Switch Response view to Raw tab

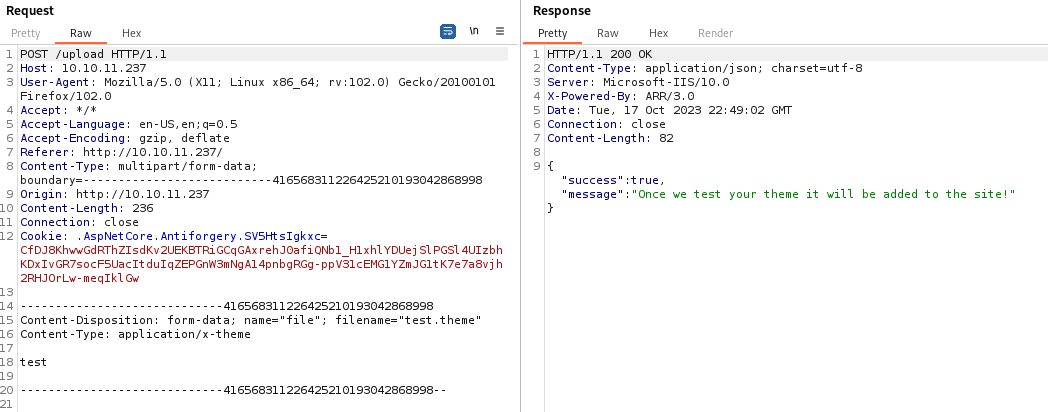607,33
